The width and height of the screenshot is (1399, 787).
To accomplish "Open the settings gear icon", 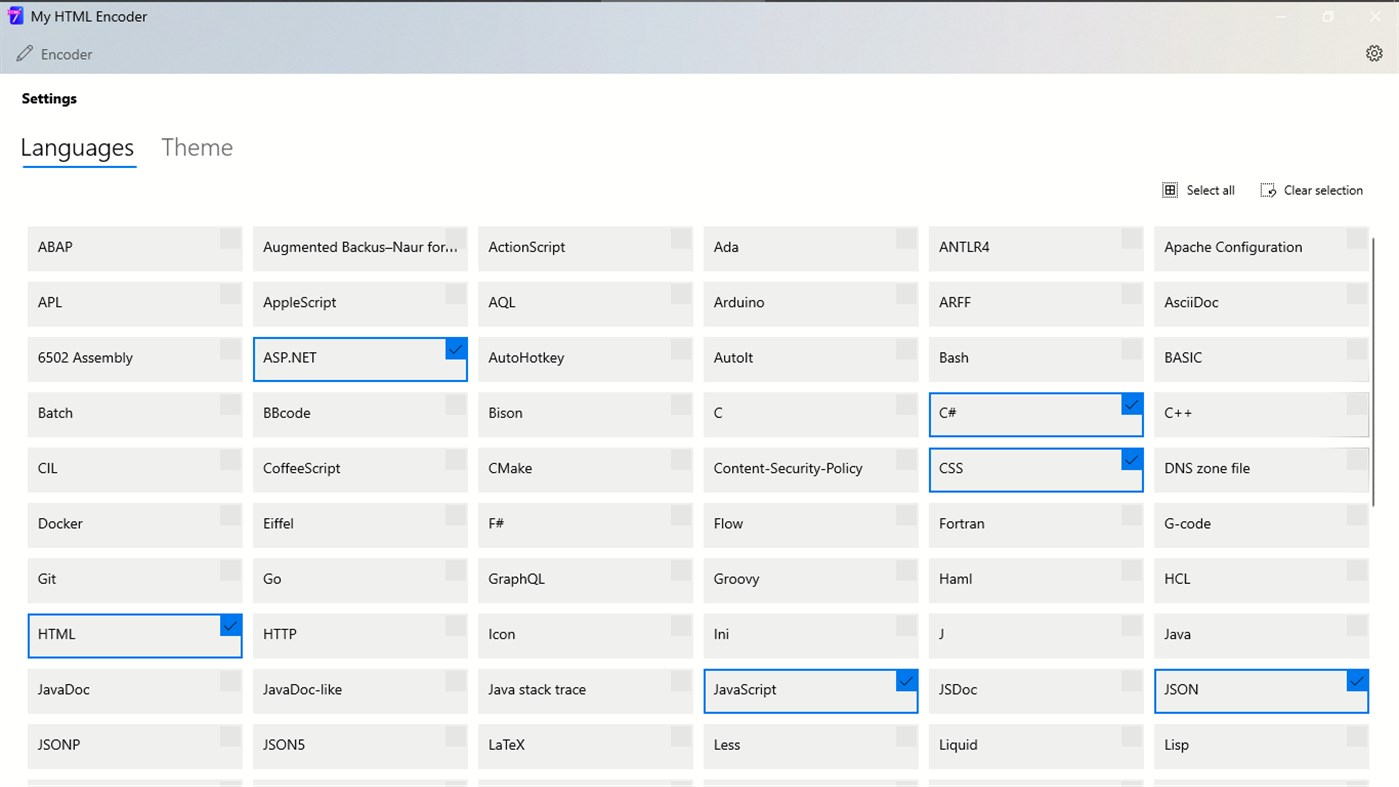I will click(x=1373, y=54).
